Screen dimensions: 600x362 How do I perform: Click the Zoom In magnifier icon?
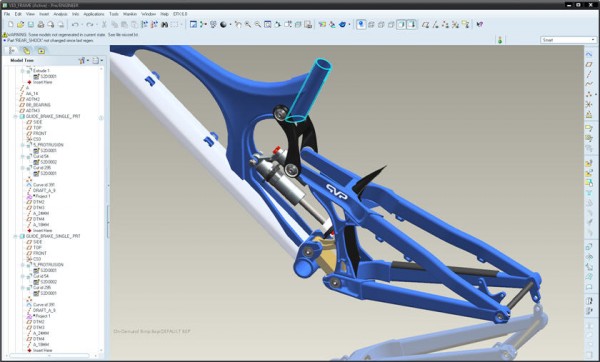248,24
